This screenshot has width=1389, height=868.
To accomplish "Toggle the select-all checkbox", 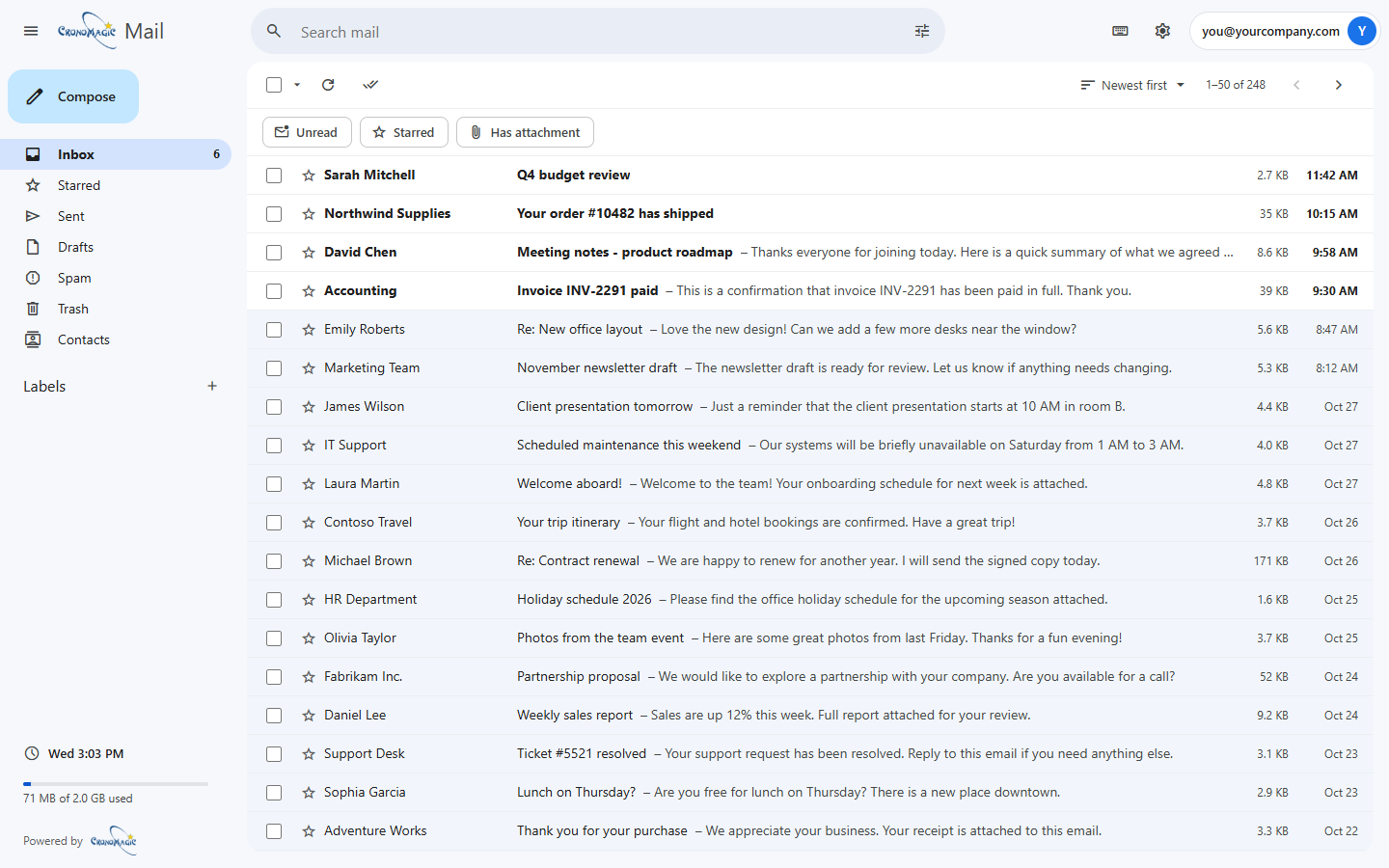I will pos(274,85).
